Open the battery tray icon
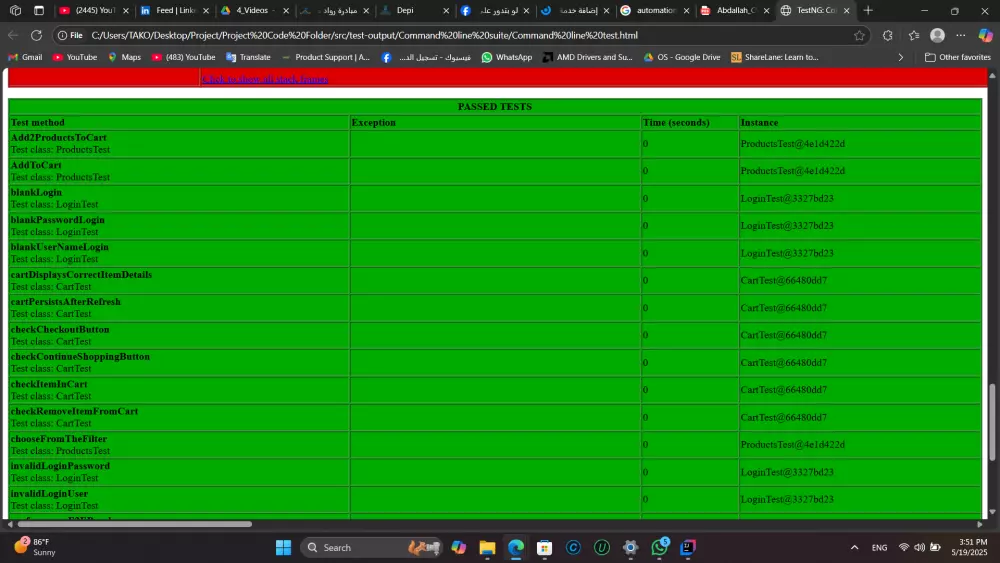Viewport: 1000px width, 563px height. 935,547
